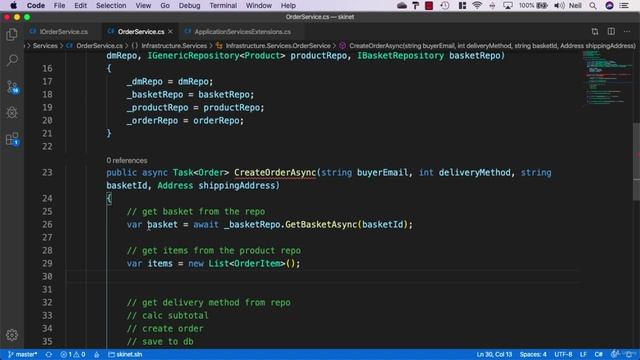Open the Source Control view

12,87
